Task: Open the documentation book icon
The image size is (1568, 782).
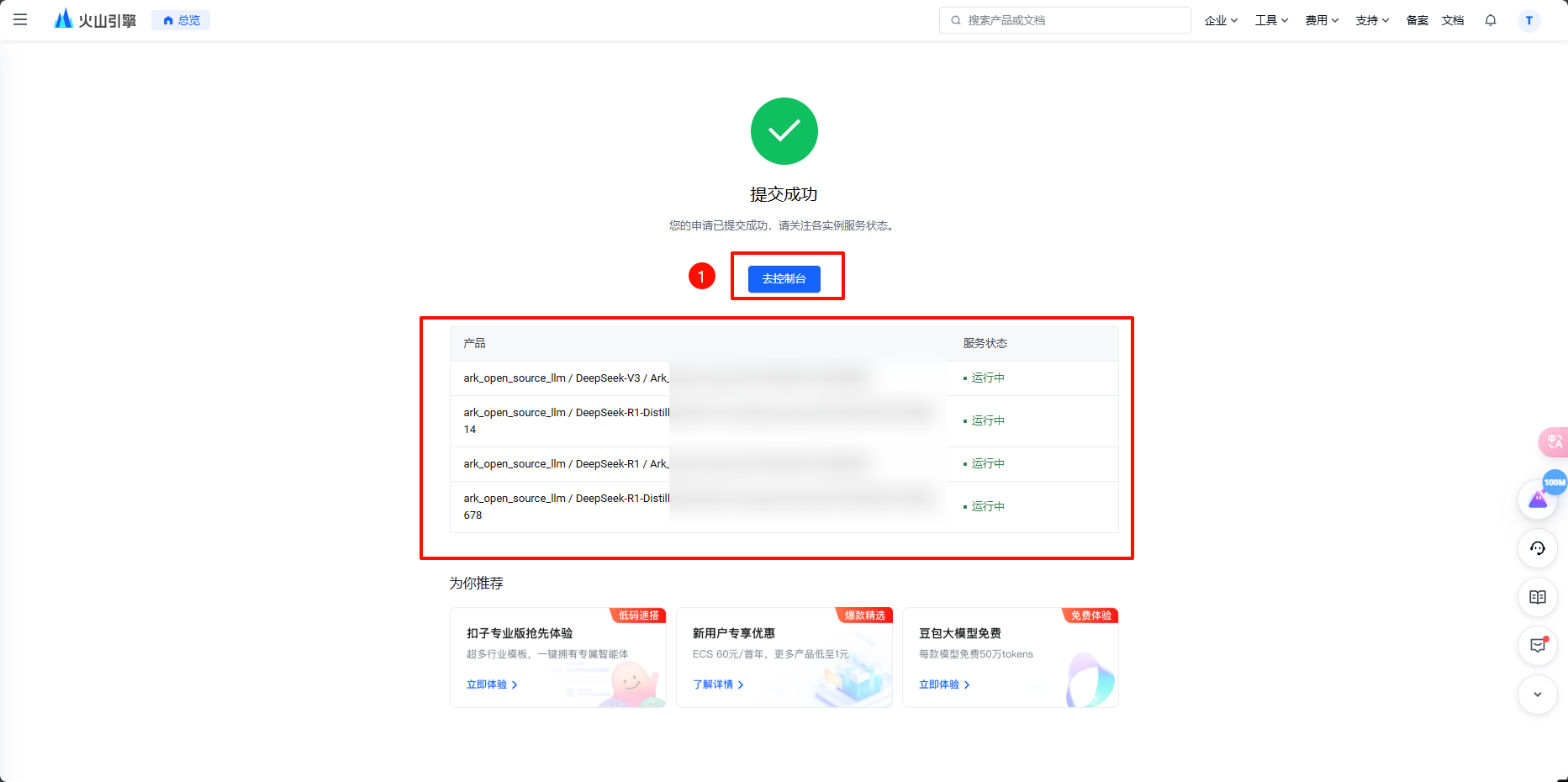Action: click(x=1538, y=597)
